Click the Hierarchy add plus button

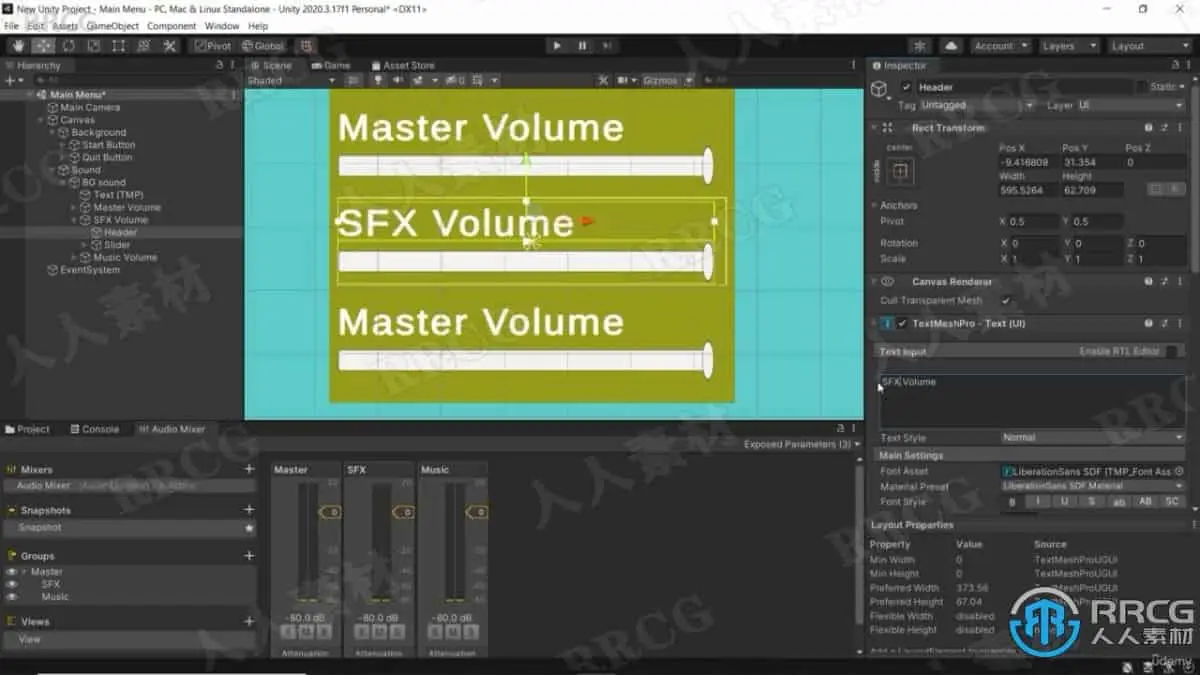coord(12,80)
